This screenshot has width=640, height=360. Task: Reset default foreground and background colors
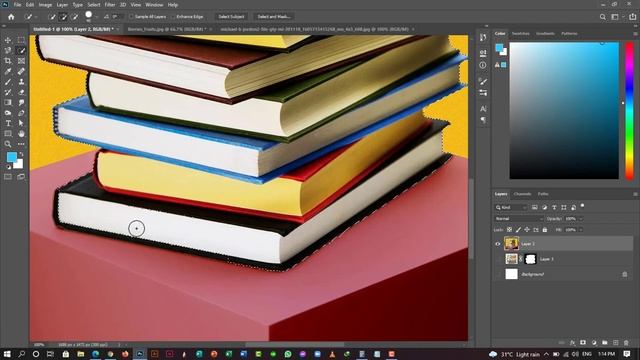click(8, 167)
